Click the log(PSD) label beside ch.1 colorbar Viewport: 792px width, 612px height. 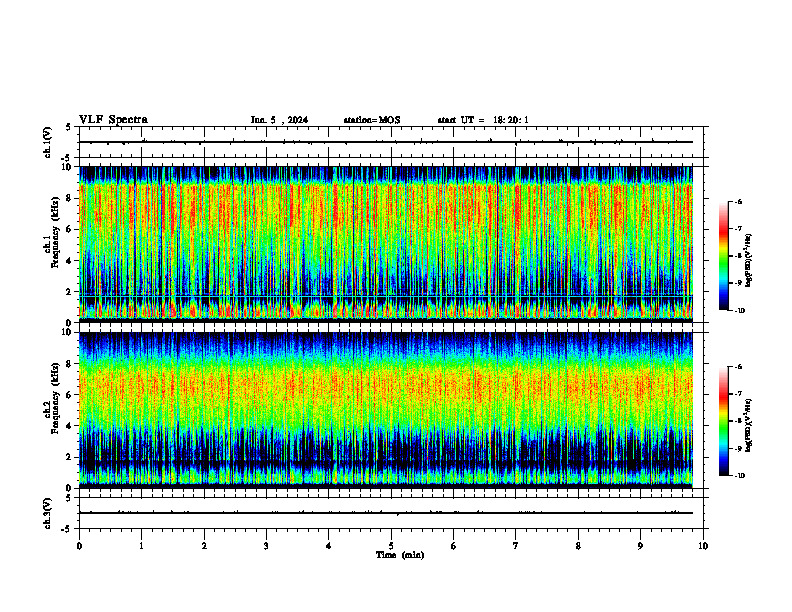point(749,261)
